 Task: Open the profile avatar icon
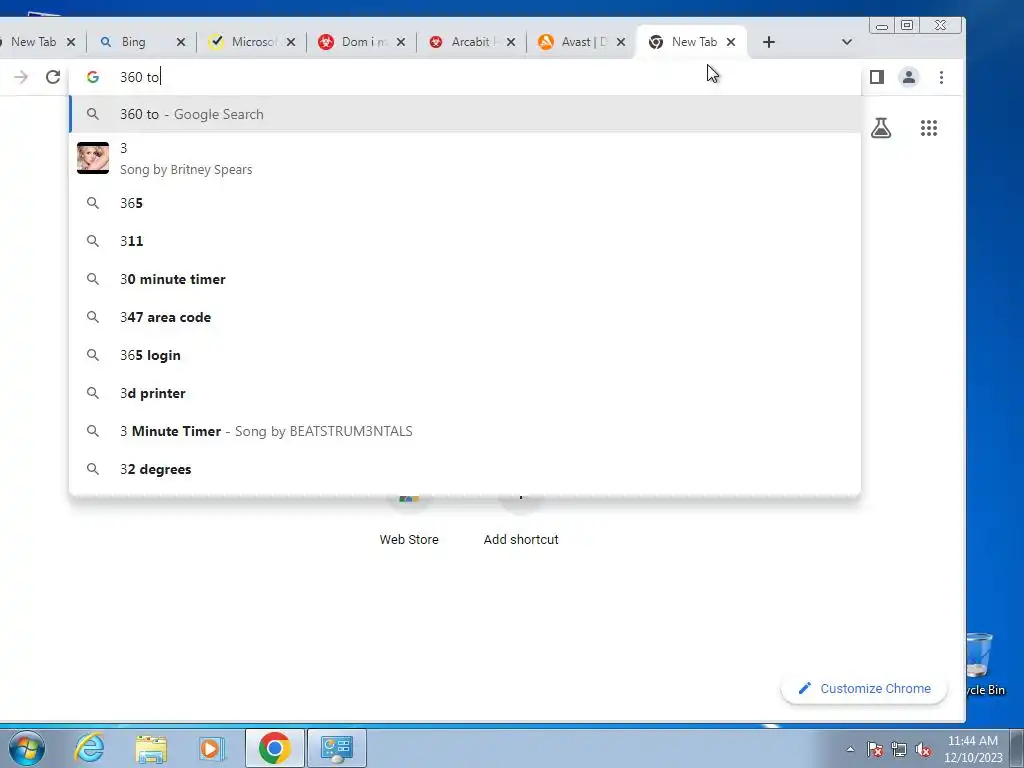(908, 77)
